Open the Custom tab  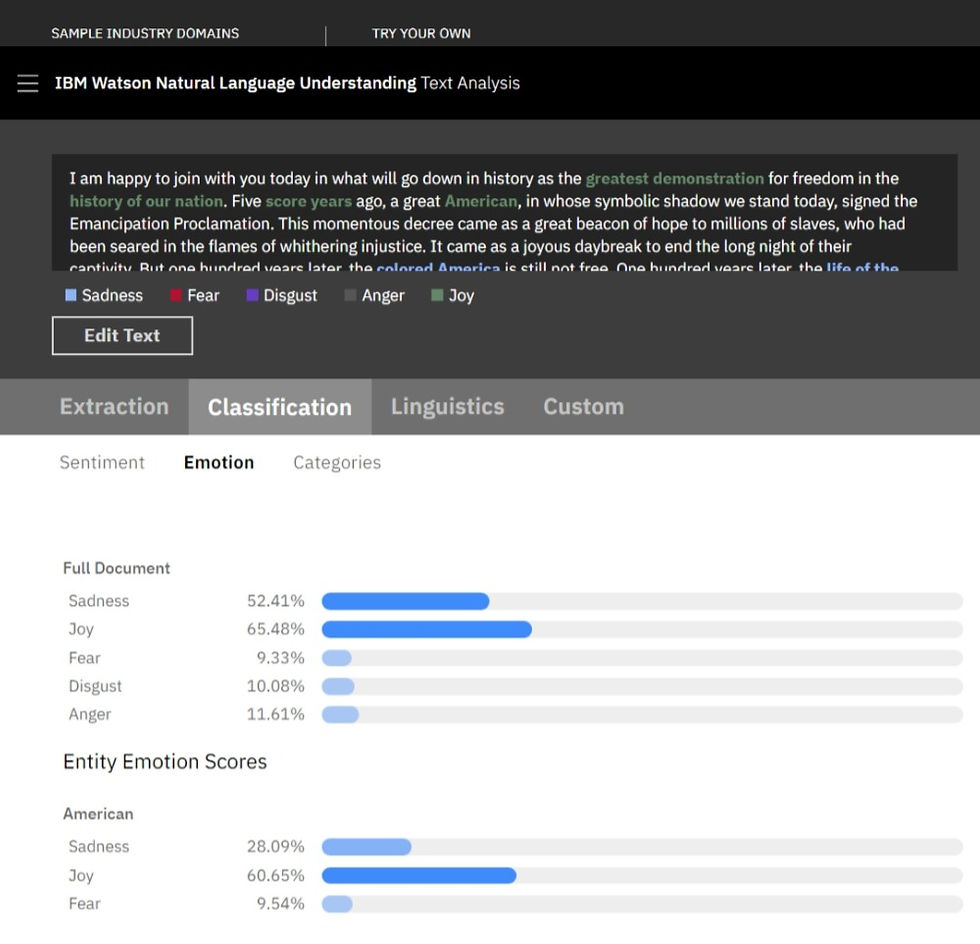click(584, 406)
